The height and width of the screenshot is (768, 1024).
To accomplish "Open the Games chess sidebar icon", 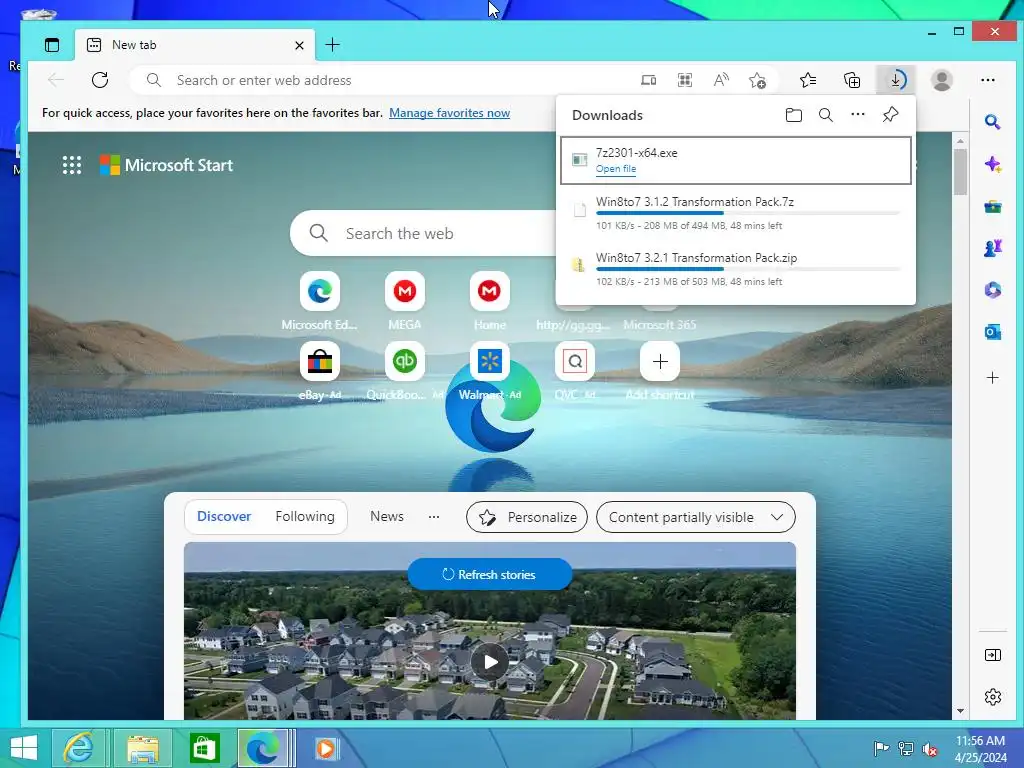I will point(993,248).
